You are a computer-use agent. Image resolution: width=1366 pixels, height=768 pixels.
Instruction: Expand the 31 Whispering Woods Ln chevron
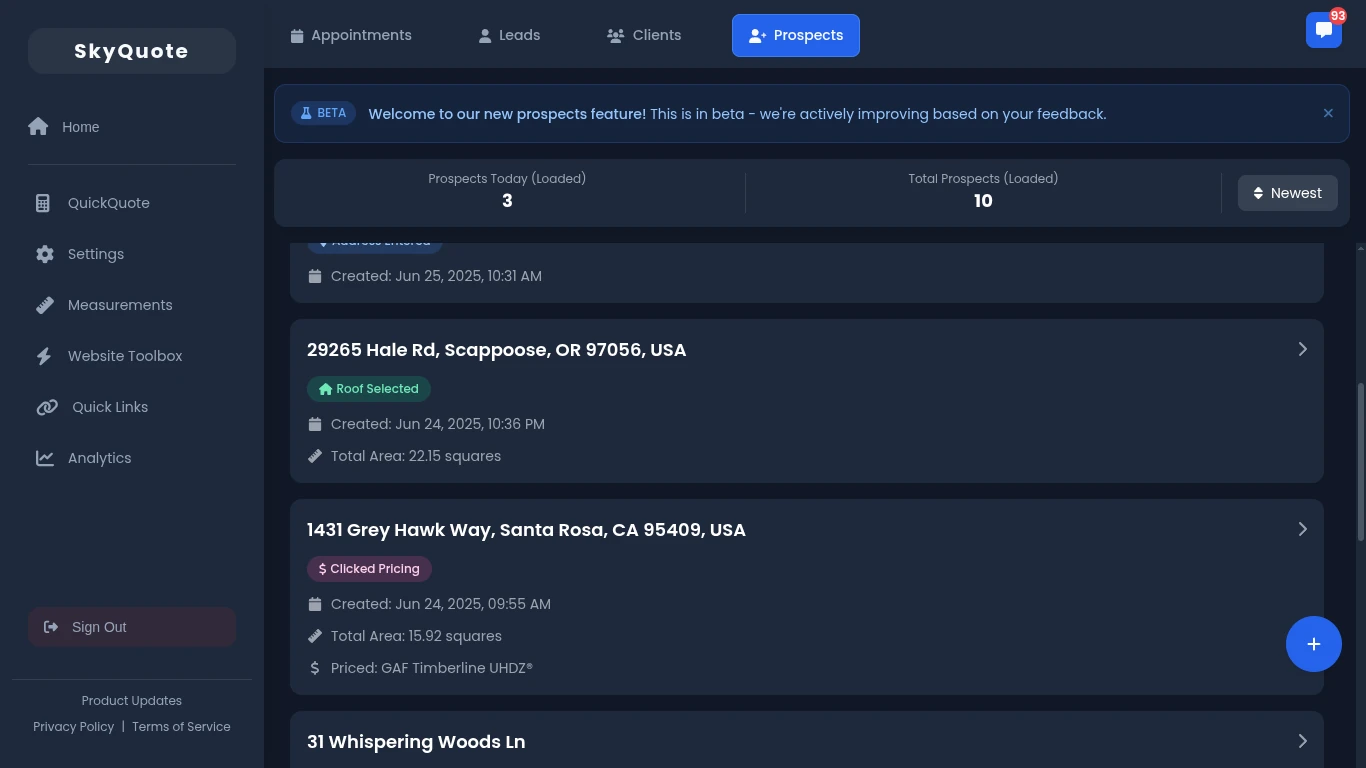(1302, 741)
